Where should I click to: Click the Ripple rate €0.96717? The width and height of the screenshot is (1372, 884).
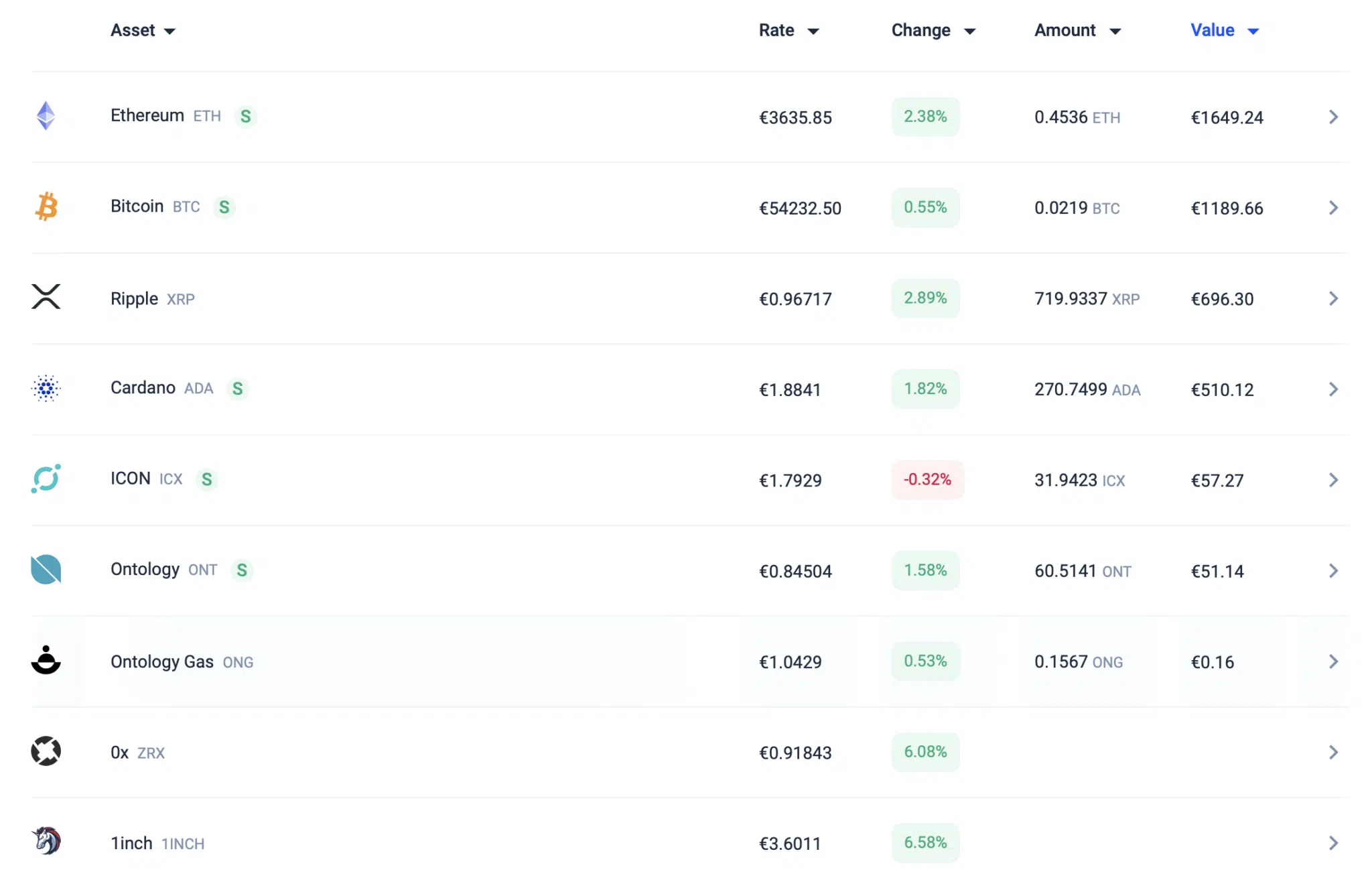click(795, 299)
